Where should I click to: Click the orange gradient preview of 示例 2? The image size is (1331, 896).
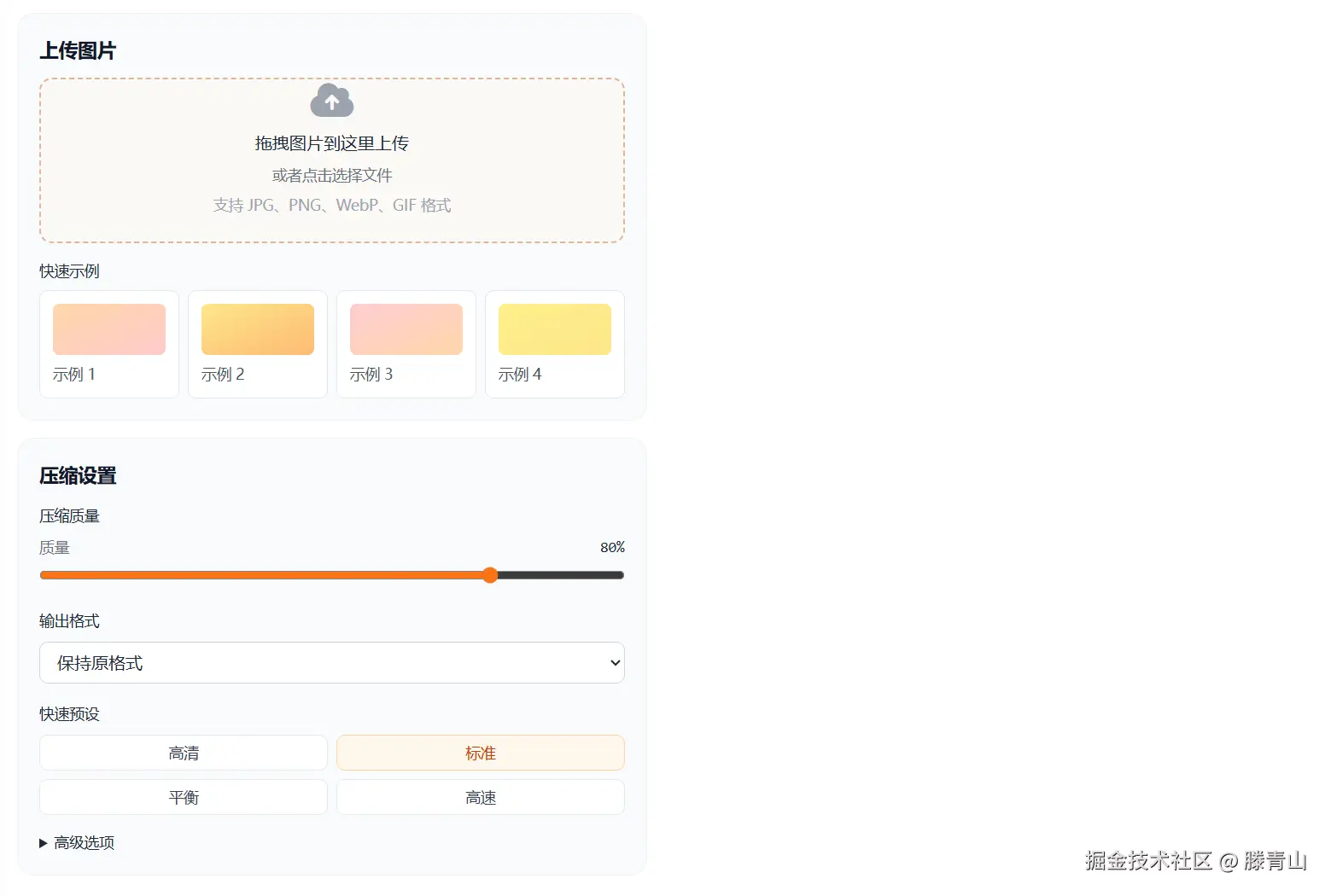257,329
